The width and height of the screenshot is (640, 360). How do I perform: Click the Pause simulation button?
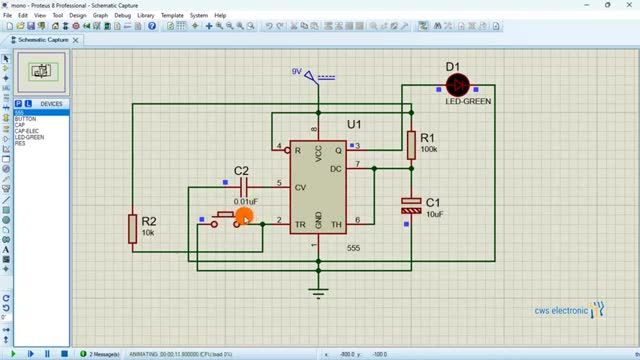tap(47, 354)
